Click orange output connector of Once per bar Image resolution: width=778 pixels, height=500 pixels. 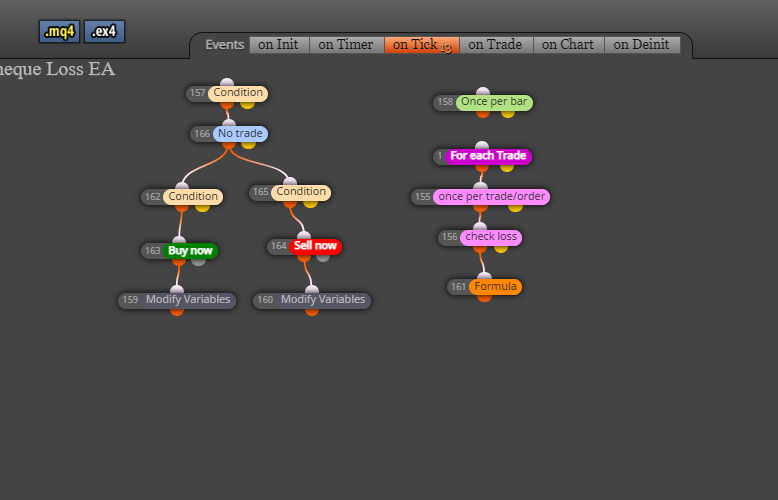tap(483, 114)
